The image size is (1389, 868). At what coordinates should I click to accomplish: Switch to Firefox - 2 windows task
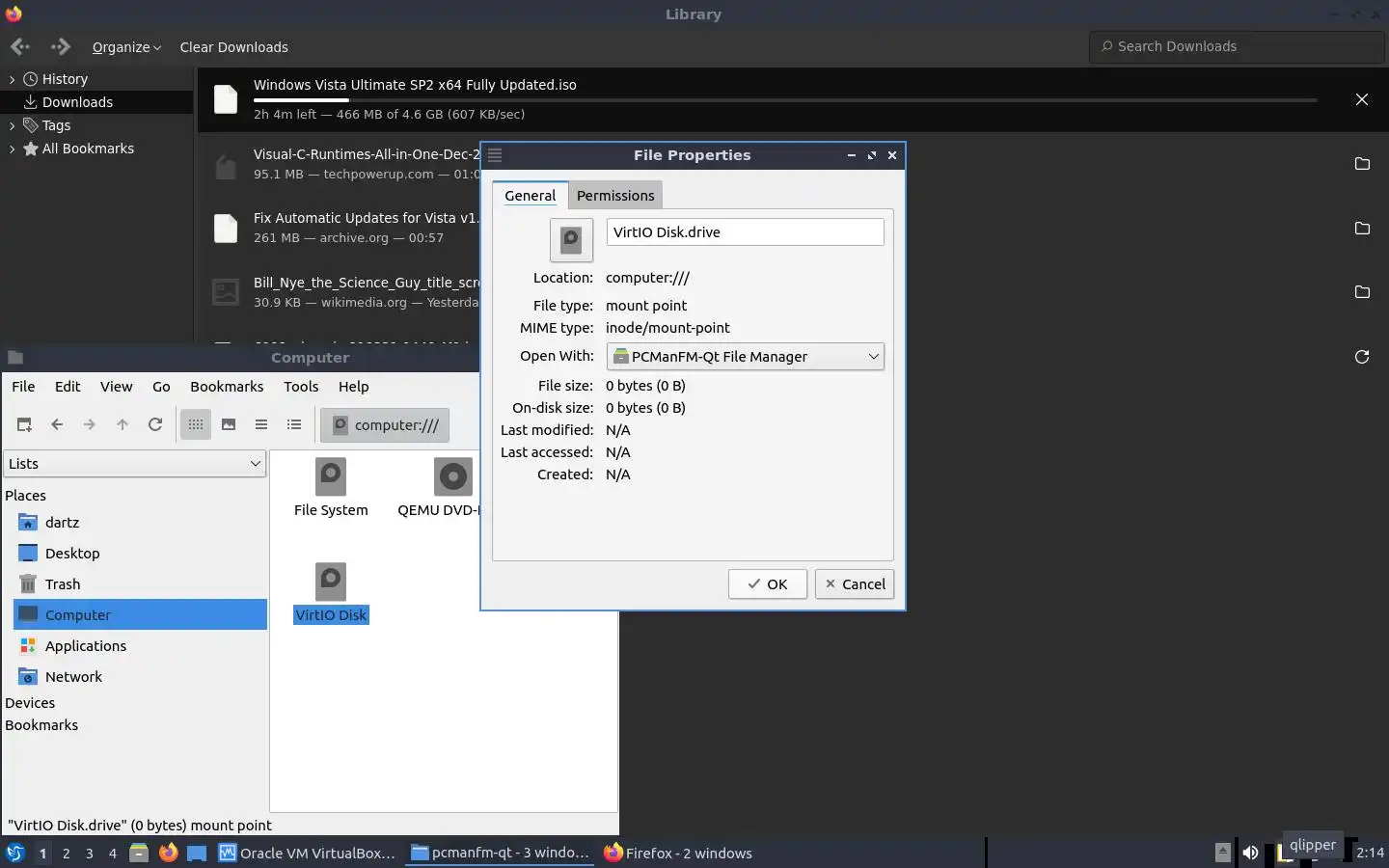[x=678, y=853]
